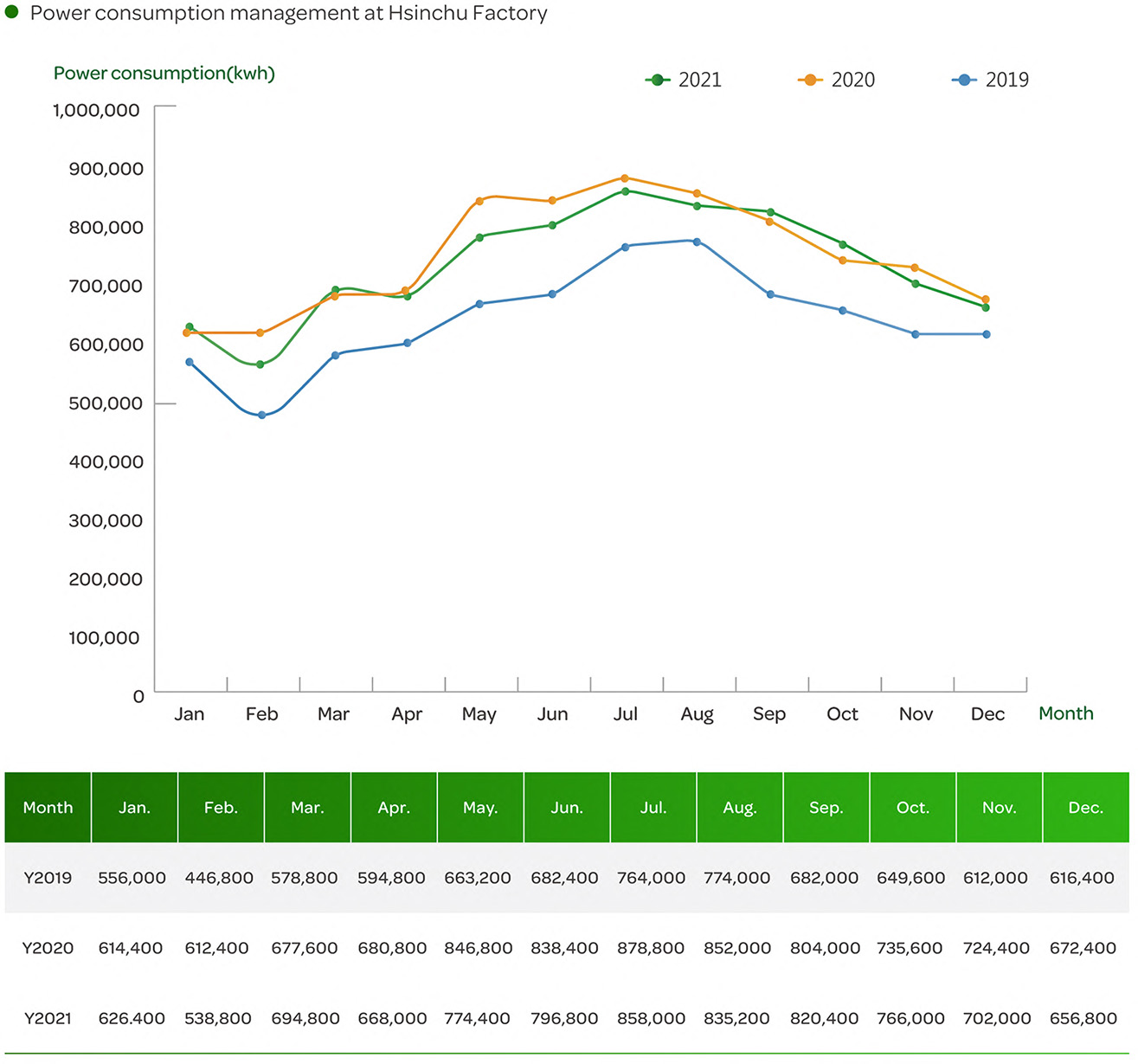The height and width of the screenshot is (1064, 1138).
Task: Click the 626,400 cell
Action: click(x=132, y=1019)
